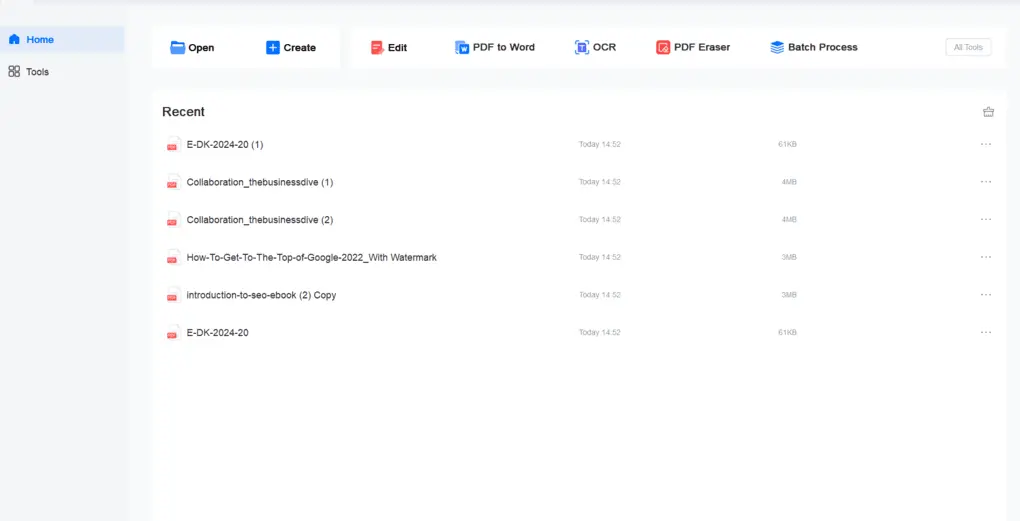This screenshot has width=1020, height=521.
Task: Launch the Edit PDF tool
Action: [389, 47]
